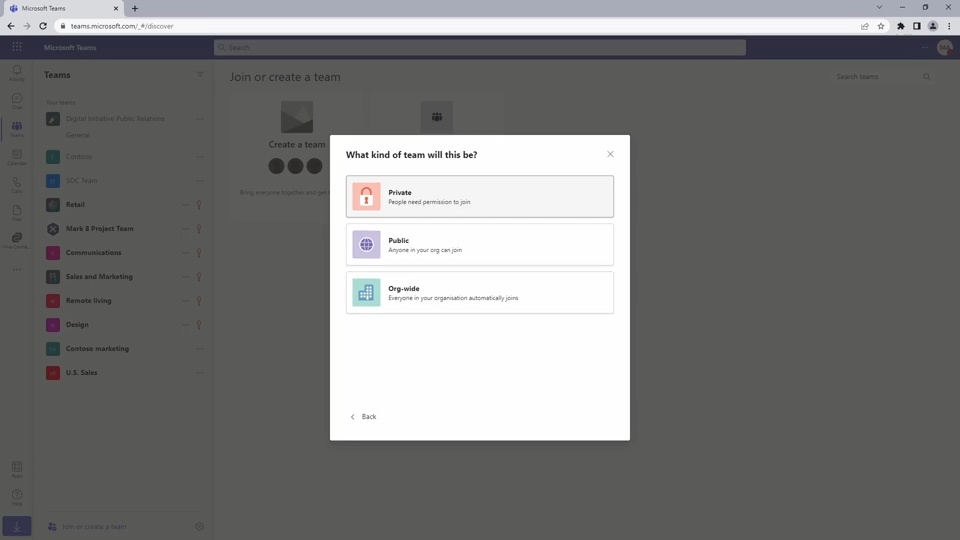Go Back in the create team dialog
960x540 pixels.
[x=363, y=416]
